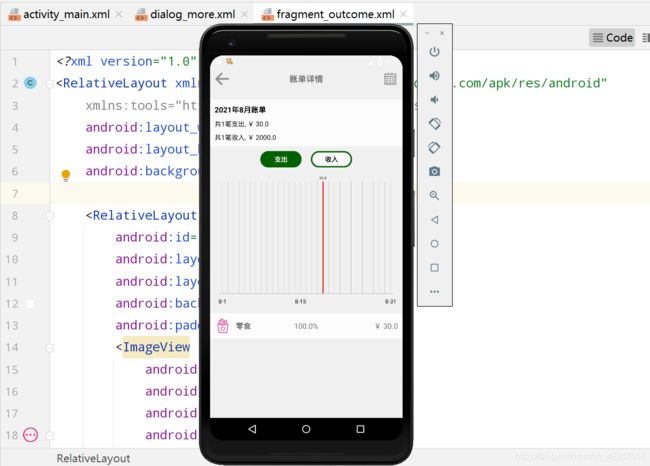
Task: Click the breakpoint icon on line 18
Action: pos(30,435)
